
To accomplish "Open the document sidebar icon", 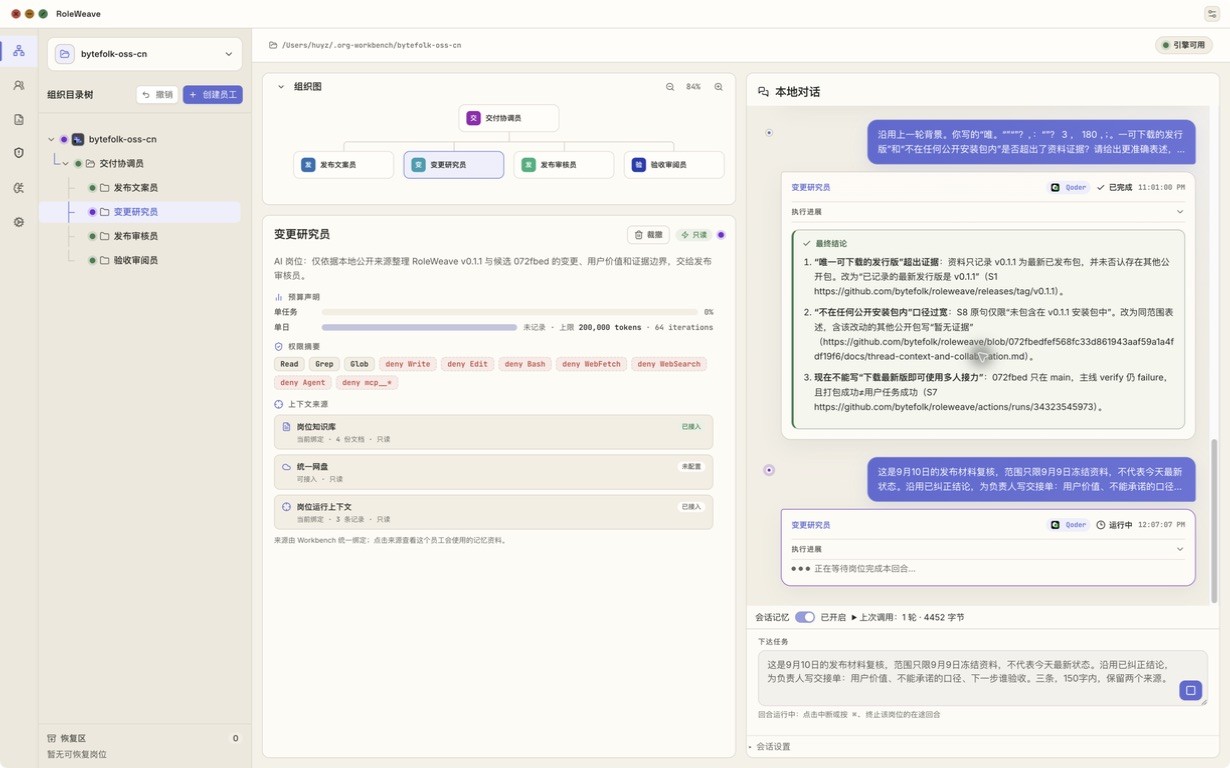I will click(x=19, y=120).
